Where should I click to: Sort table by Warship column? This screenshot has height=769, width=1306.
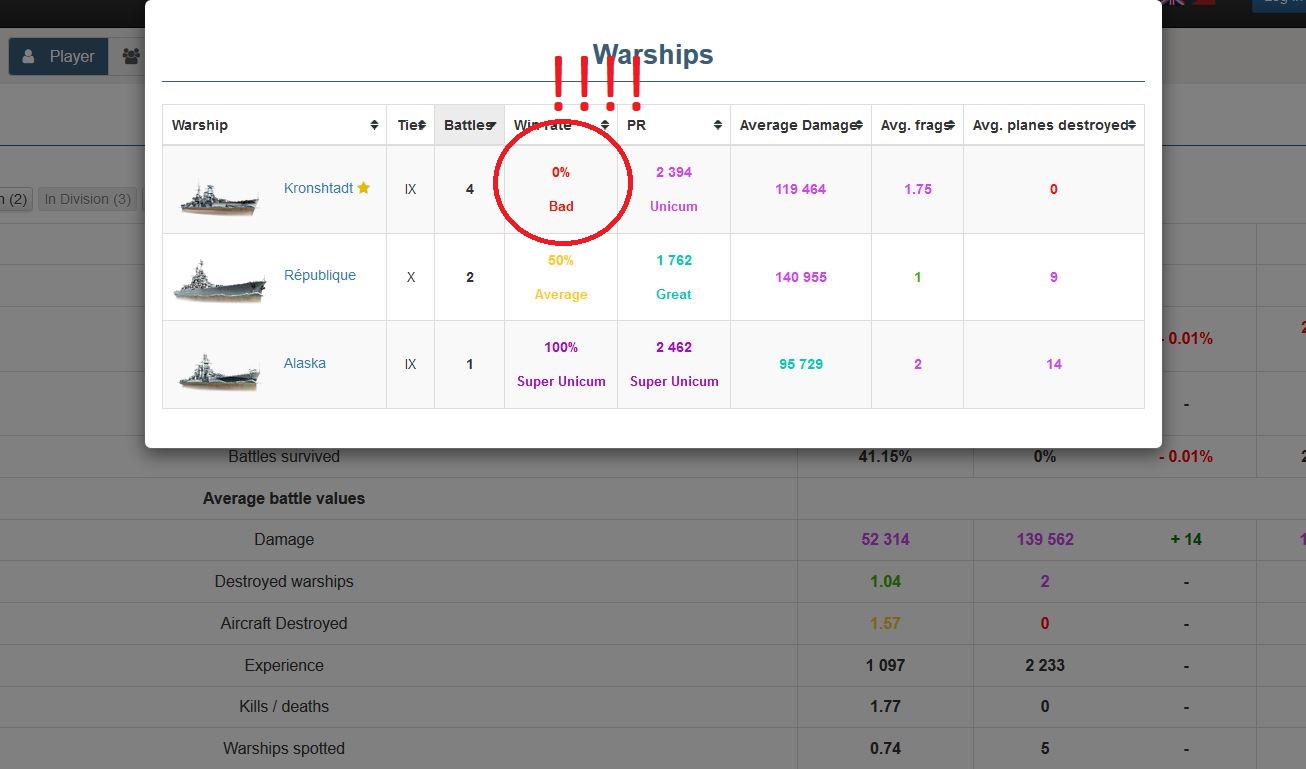[x=274, y=125]
